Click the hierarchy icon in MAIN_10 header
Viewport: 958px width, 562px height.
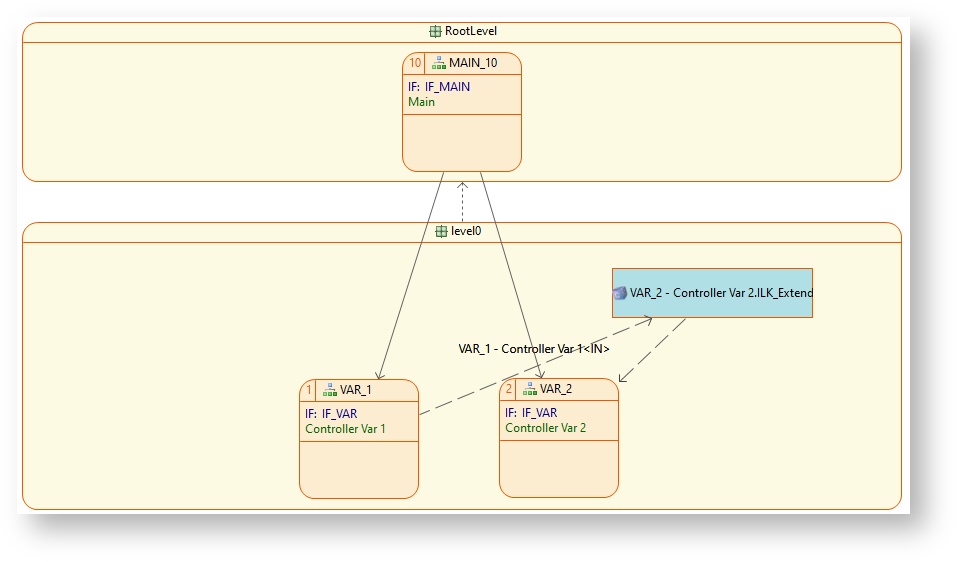(438, 64)
